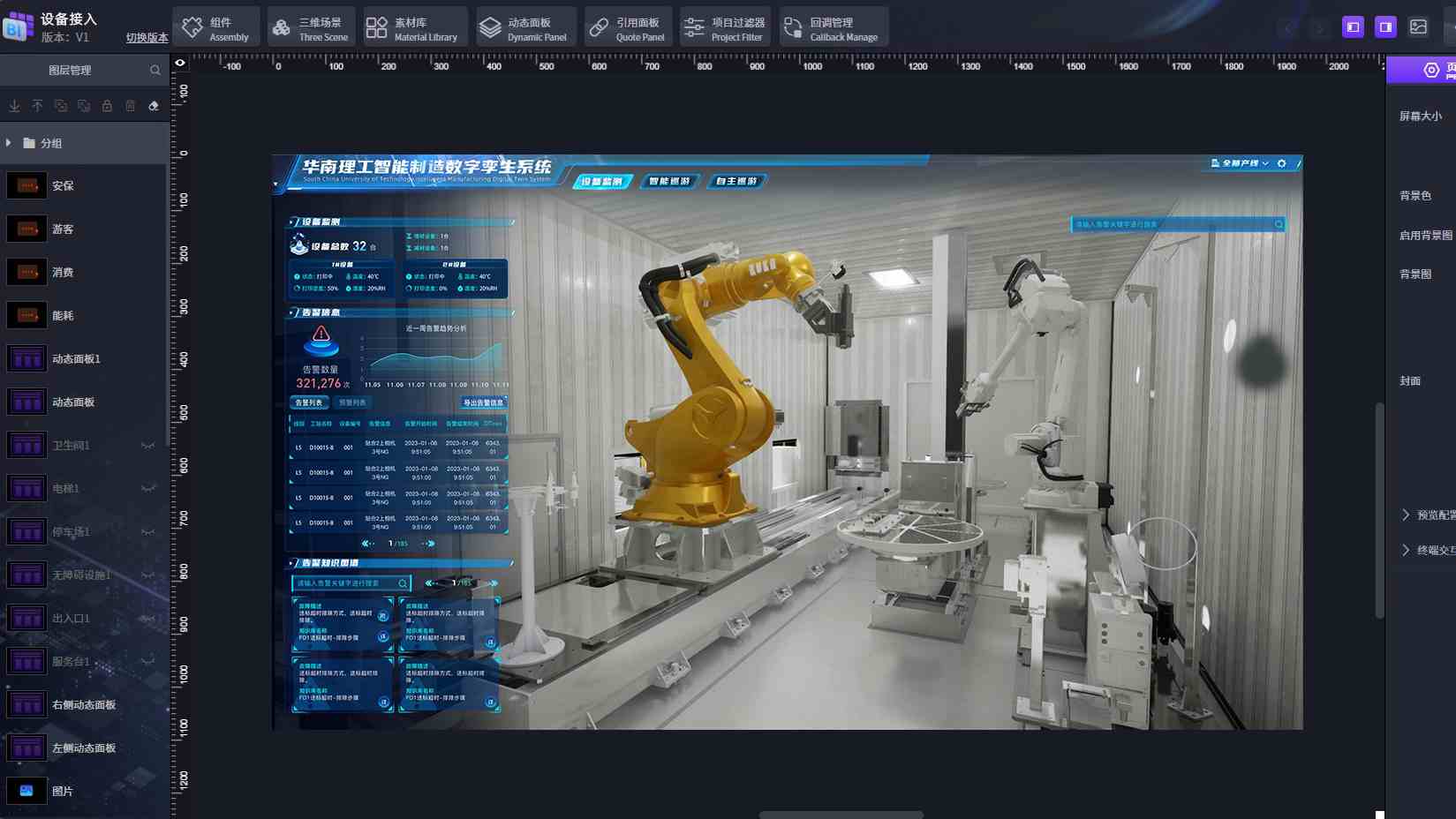Expand the 预览配置 section
The image size is (1456, 819).
1406,515
